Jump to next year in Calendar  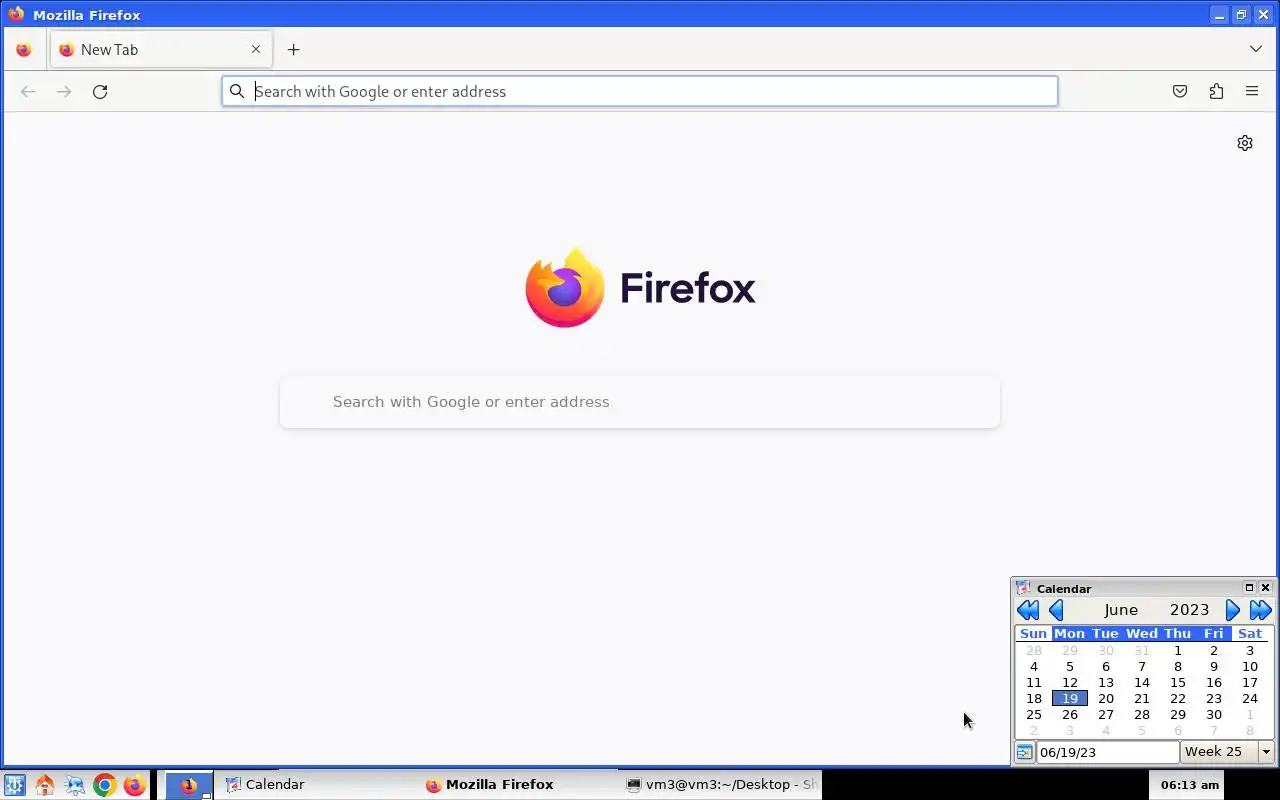[x=1261, y=610]
